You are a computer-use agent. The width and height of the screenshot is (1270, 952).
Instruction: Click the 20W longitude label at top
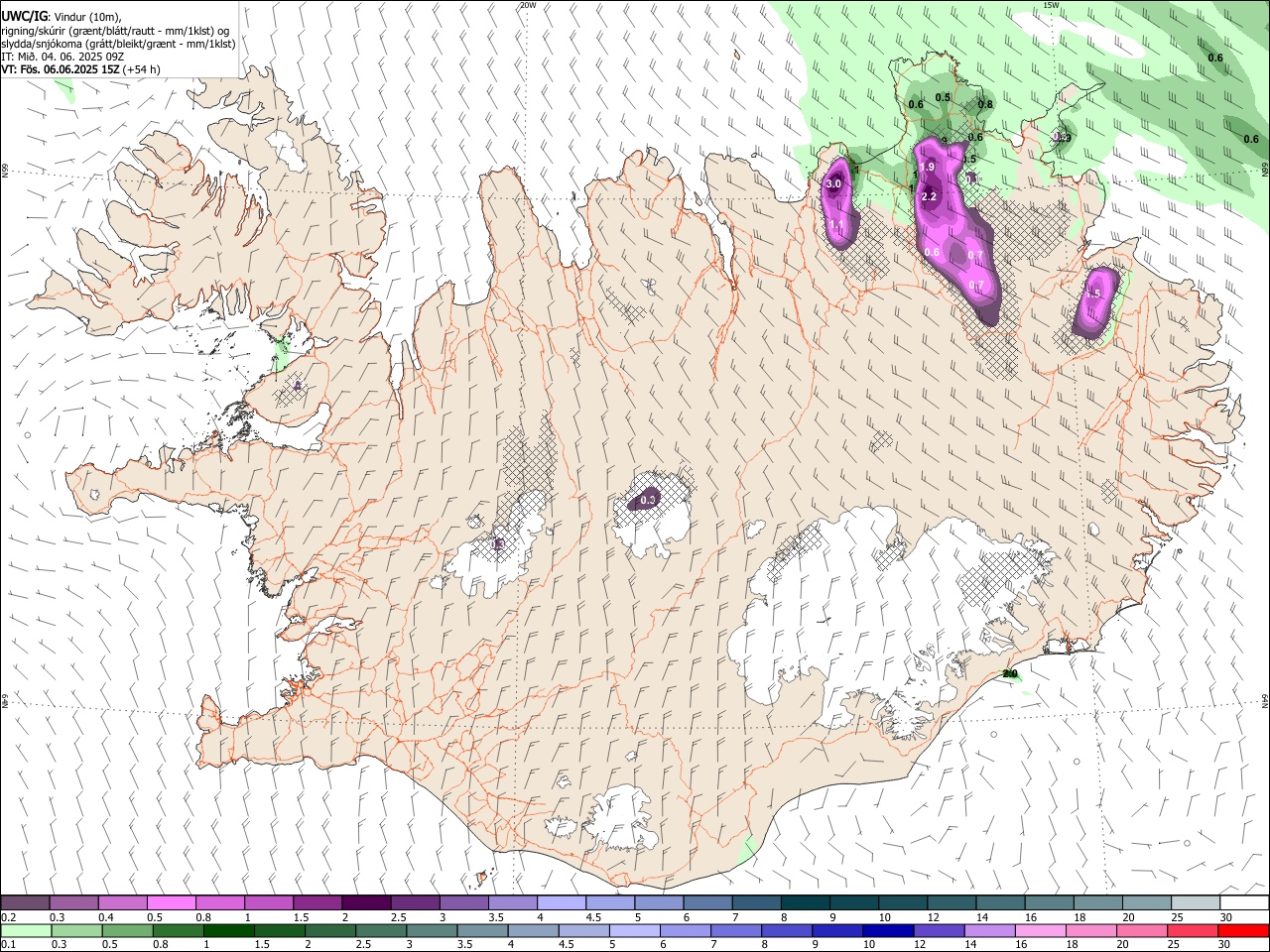(528, 5)
